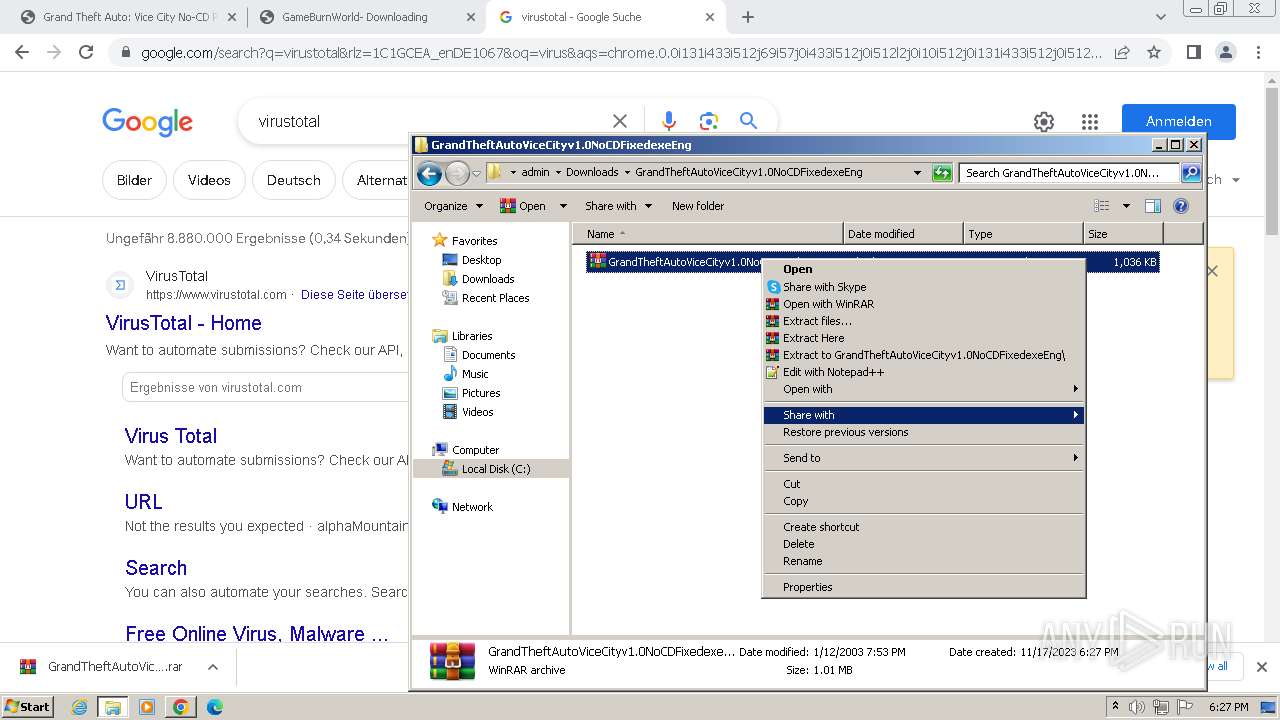Choose Rename from the context menu
This screenshot has width=1280, height=720.
click(x=923, y=561)
